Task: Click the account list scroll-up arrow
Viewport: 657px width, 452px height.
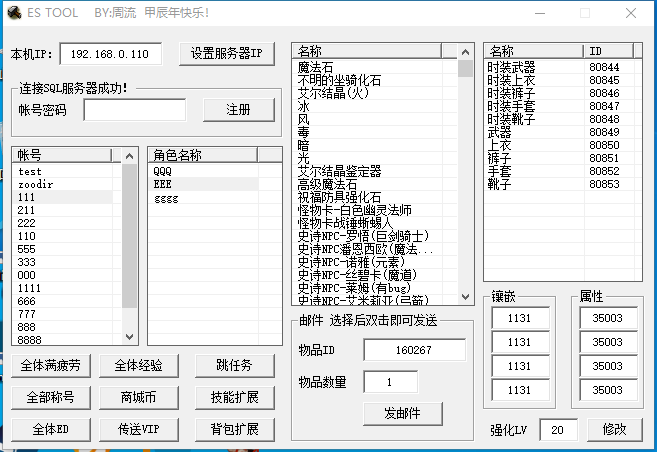Action: click(129, 156)
